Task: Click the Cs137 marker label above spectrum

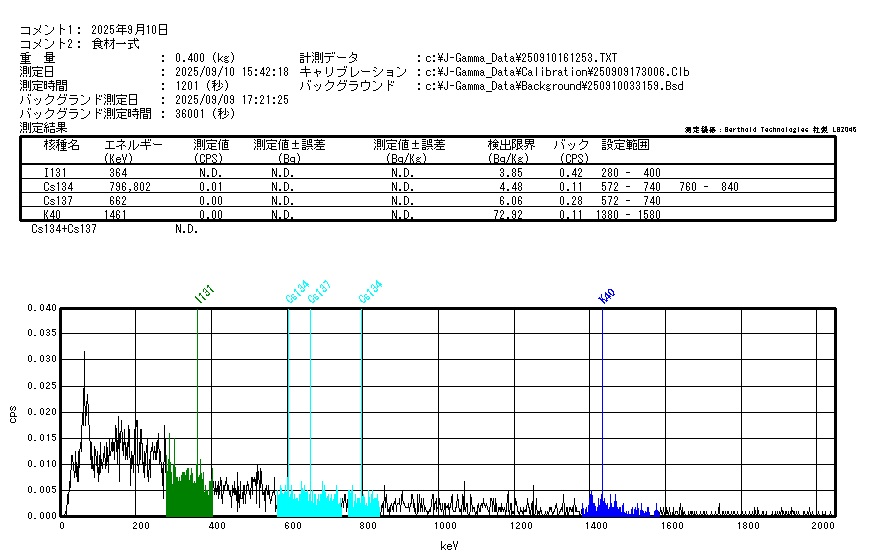Action: tap(318, 291)
